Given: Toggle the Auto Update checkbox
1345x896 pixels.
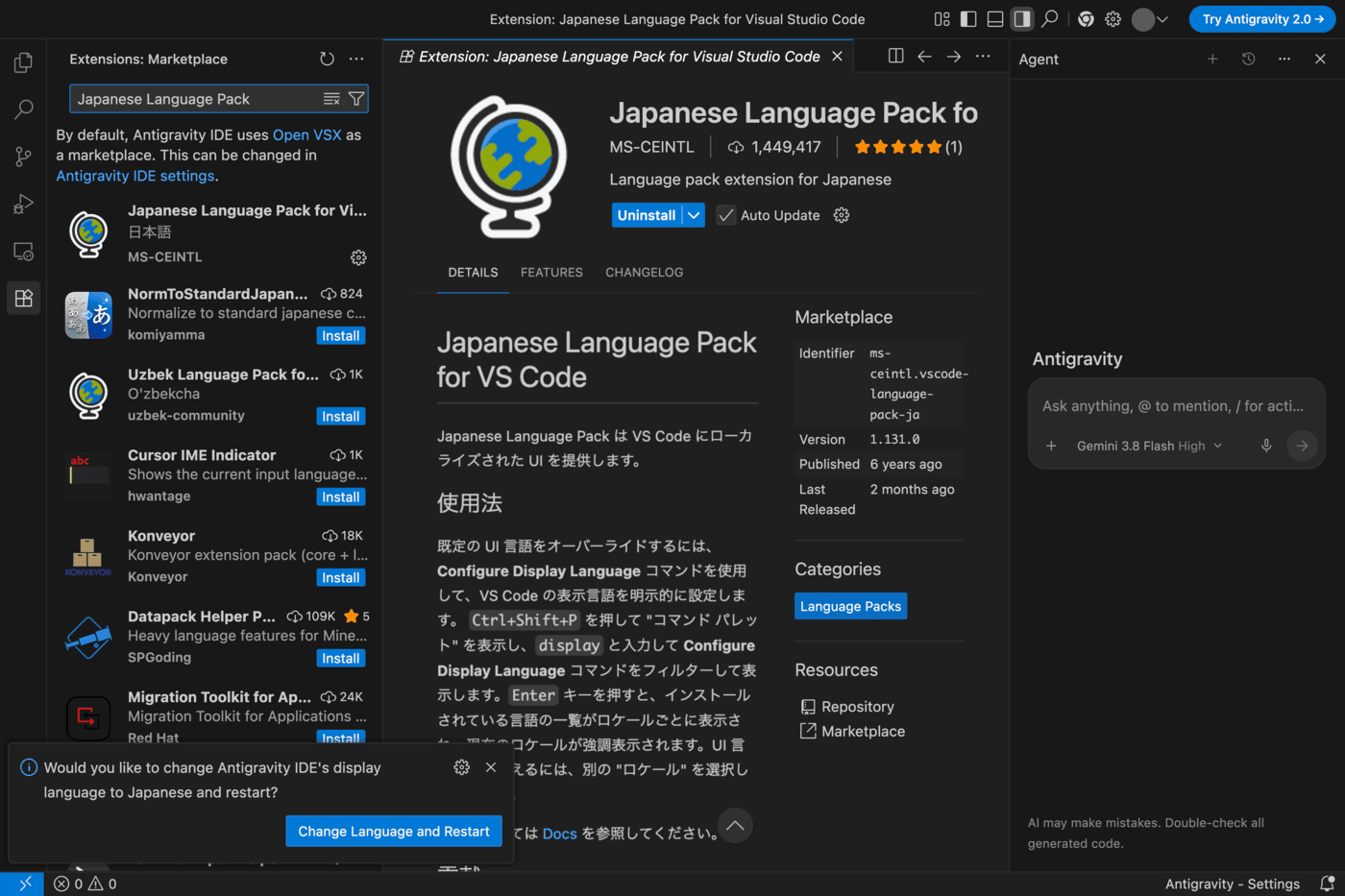Looking at the screenshot, I should [726, 215].
